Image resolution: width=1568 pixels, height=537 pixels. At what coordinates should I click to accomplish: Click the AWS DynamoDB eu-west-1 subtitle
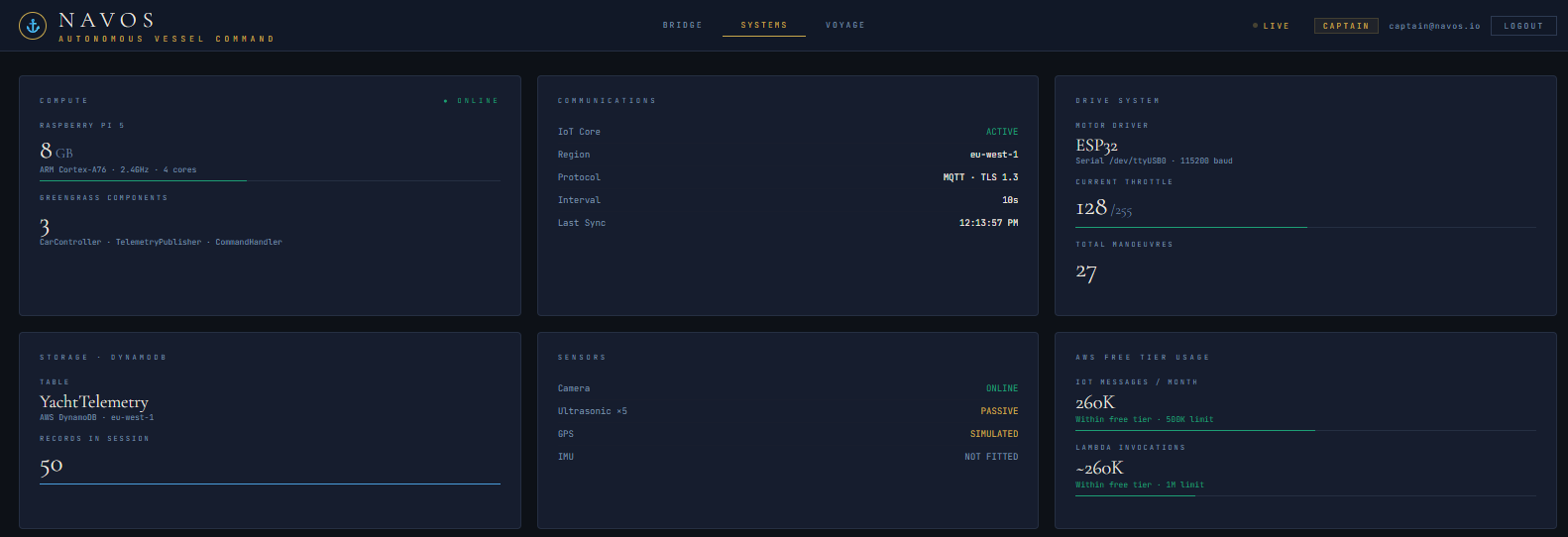(97, 418)
